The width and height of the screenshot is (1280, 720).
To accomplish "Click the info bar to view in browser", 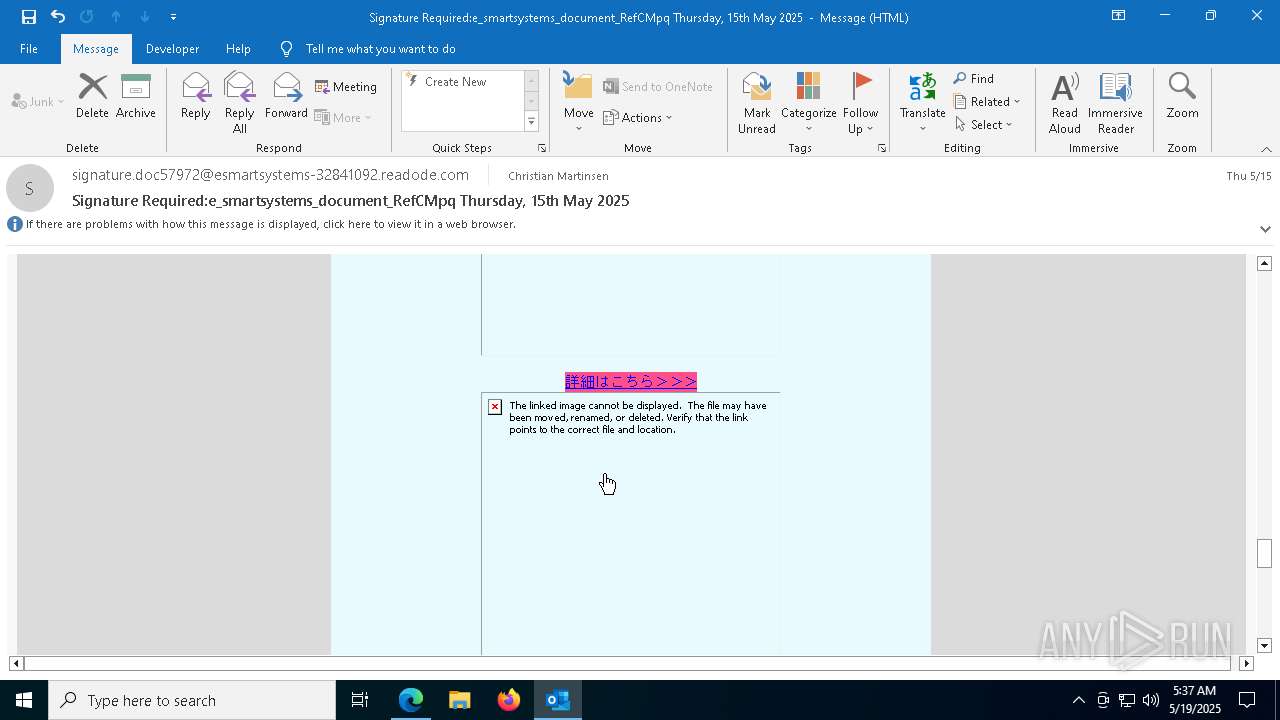I will click(270, 224).
